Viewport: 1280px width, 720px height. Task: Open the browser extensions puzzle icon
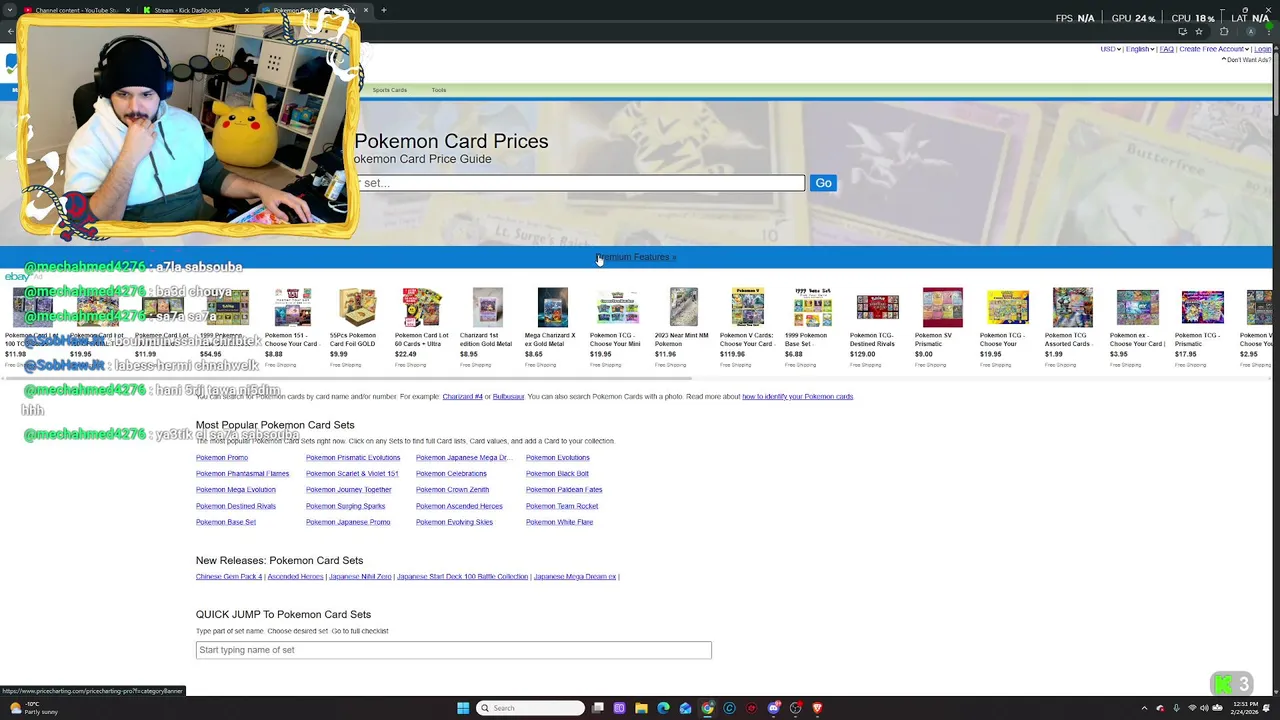[1224, 32]
